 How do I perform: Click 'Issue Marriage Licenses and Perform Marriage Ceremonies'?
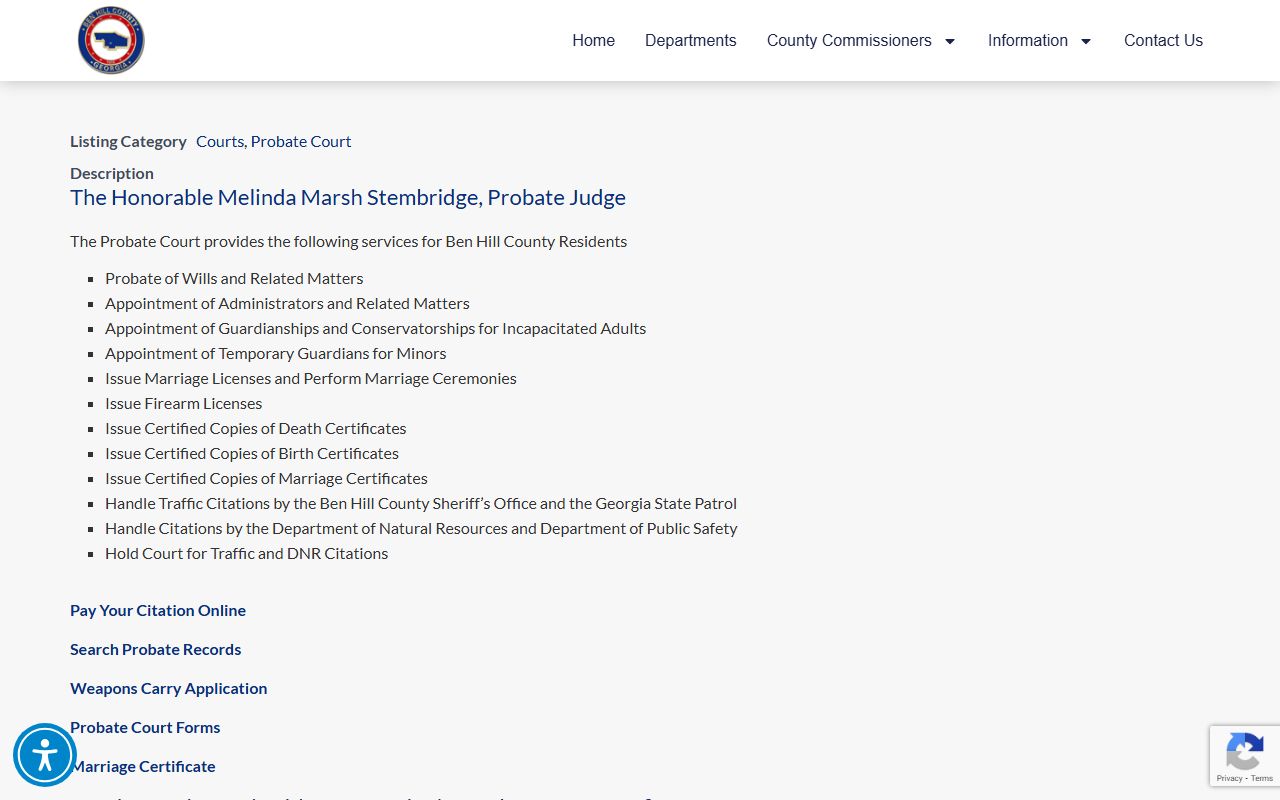[311, 378]
